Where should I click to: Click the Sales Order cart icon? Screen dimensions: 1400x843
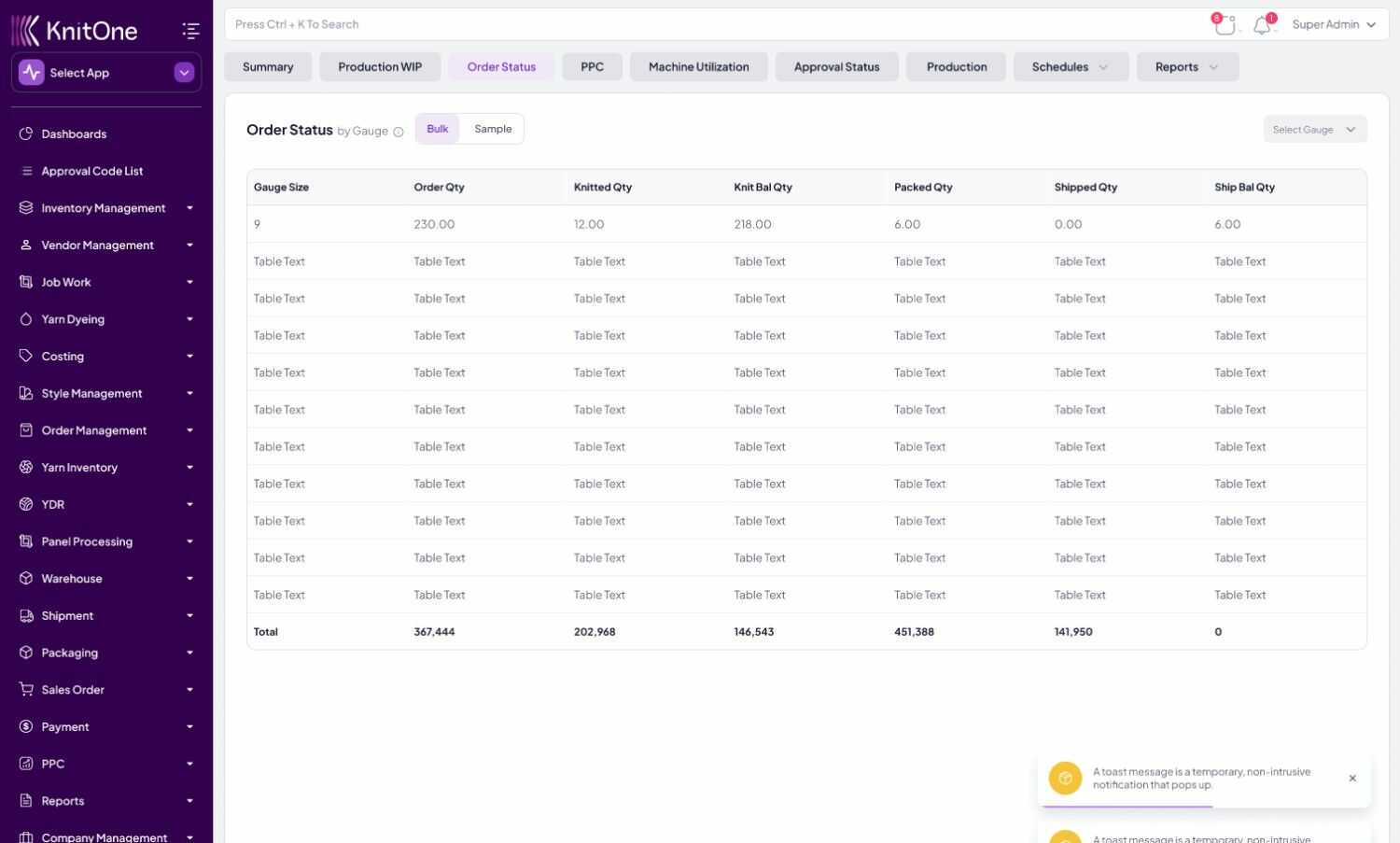26,689
